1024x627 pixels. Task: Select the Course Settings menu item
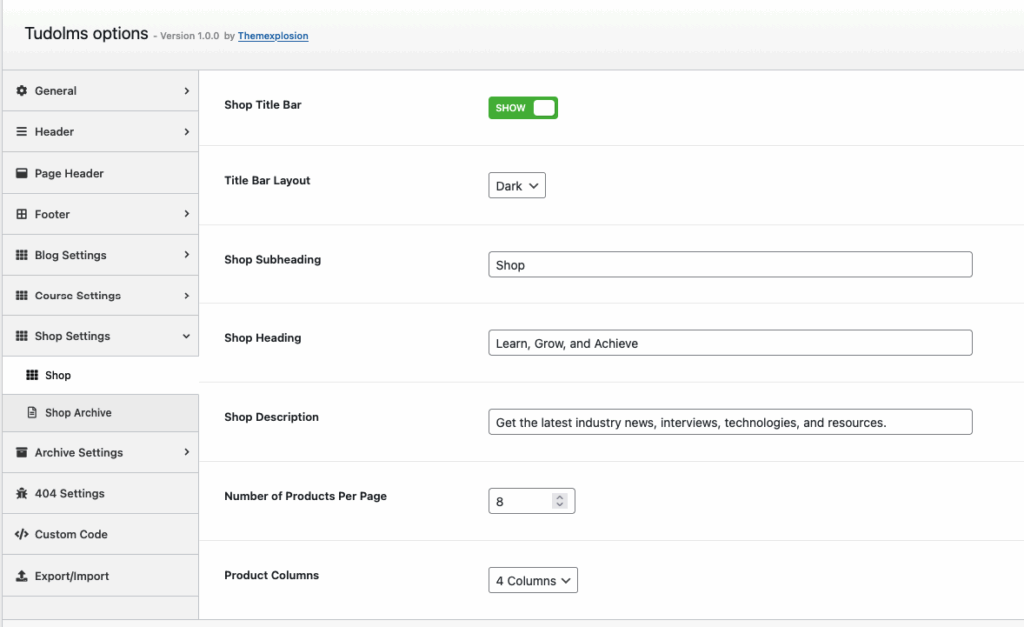pyautogui.click(x=77, y=296)
